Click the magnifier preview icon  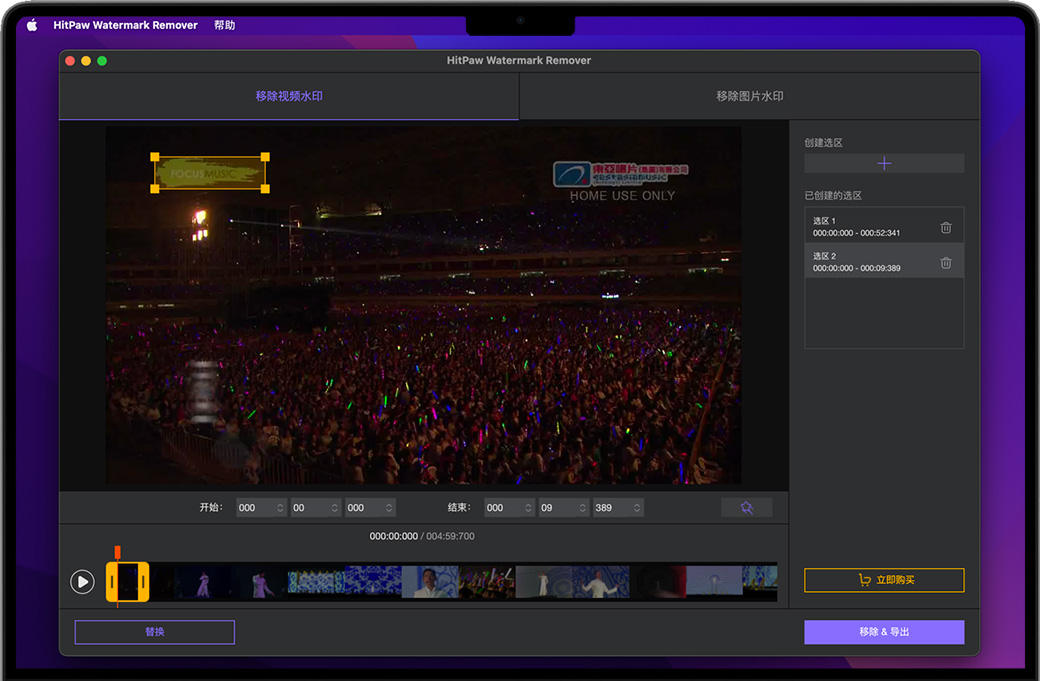pyautogui.click(x=746, y=508)
